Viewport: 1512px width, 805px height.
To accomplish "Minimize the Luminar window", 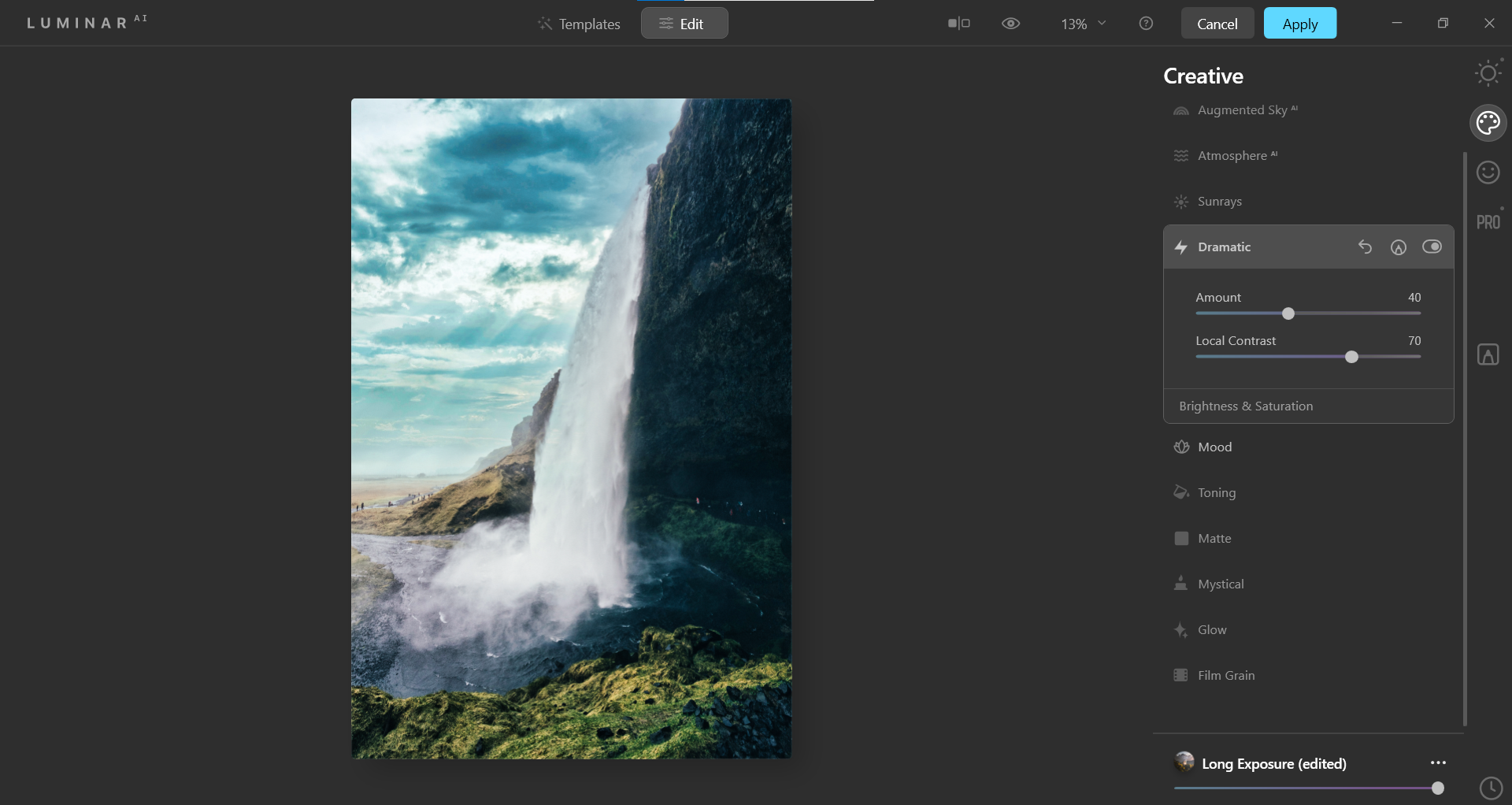I will coord(1396,23).
